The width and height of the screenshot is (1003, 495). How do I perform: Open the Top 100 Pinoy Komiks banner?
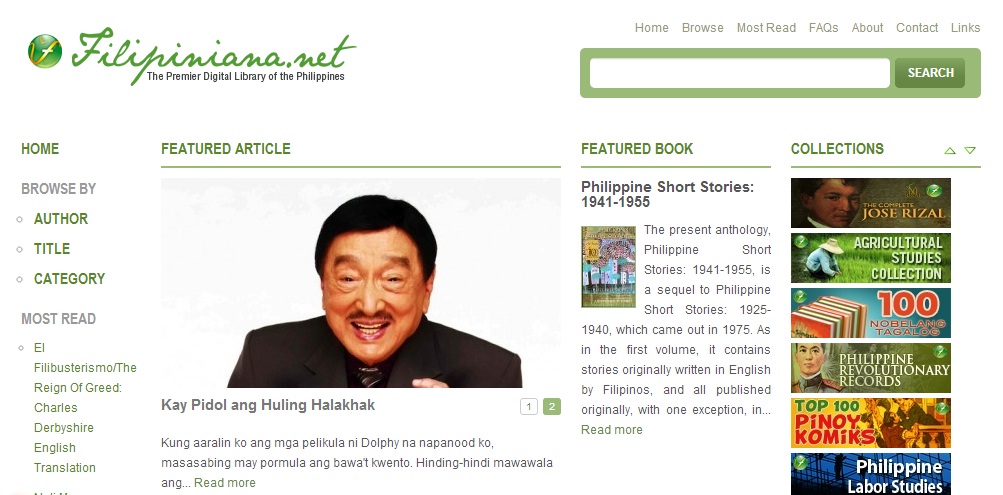(x=871, y=423)
